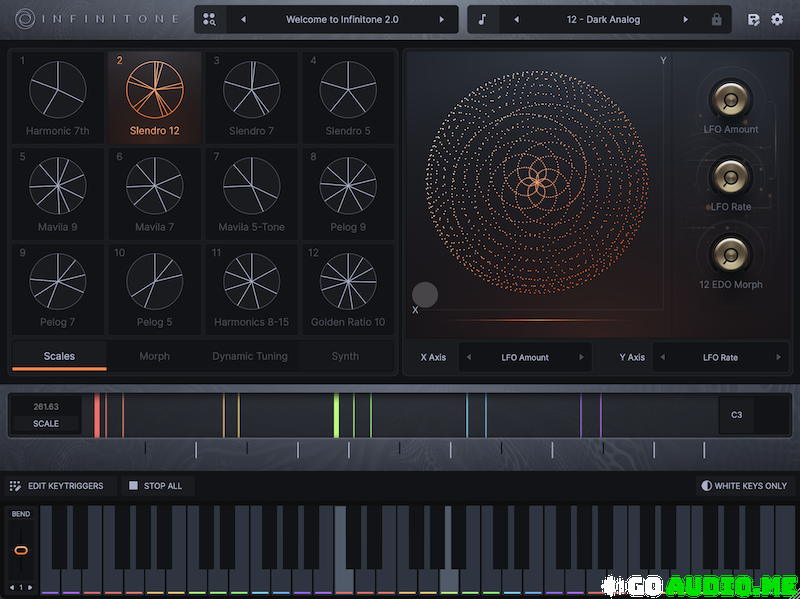Previous X Axis parameter arrow
Viewport: 800px width, 599px height.
click(469, 357)
